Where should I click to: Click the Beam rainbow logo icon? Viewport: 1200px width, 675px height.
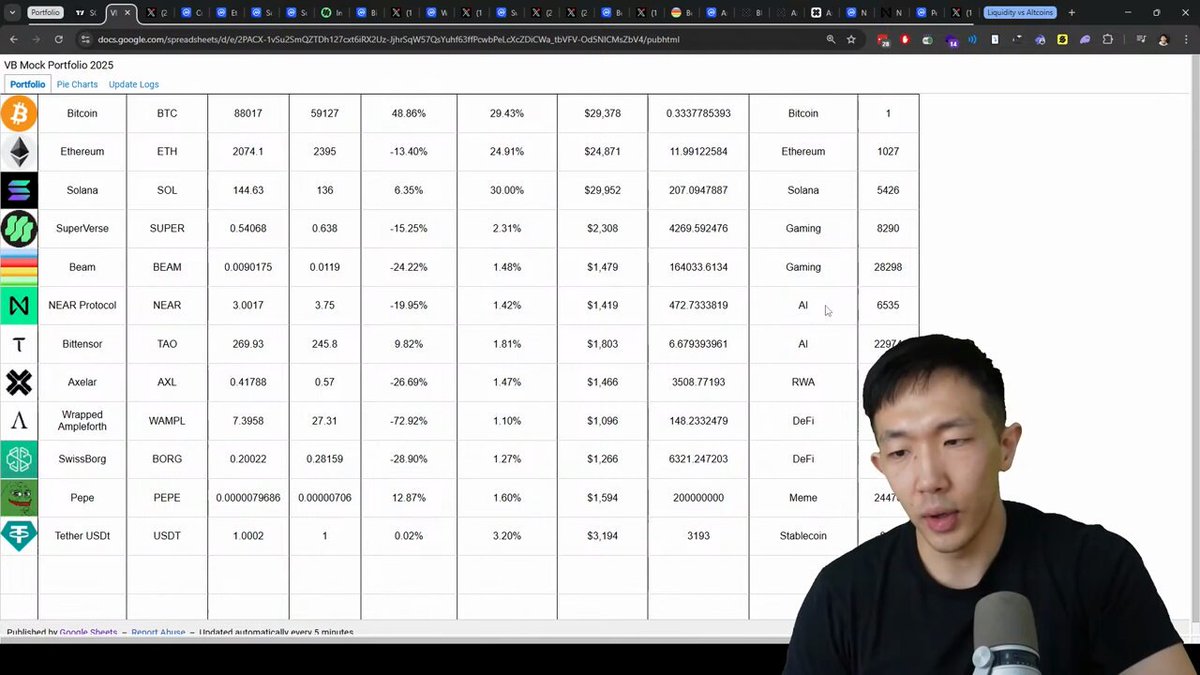(x=19, y=267)
